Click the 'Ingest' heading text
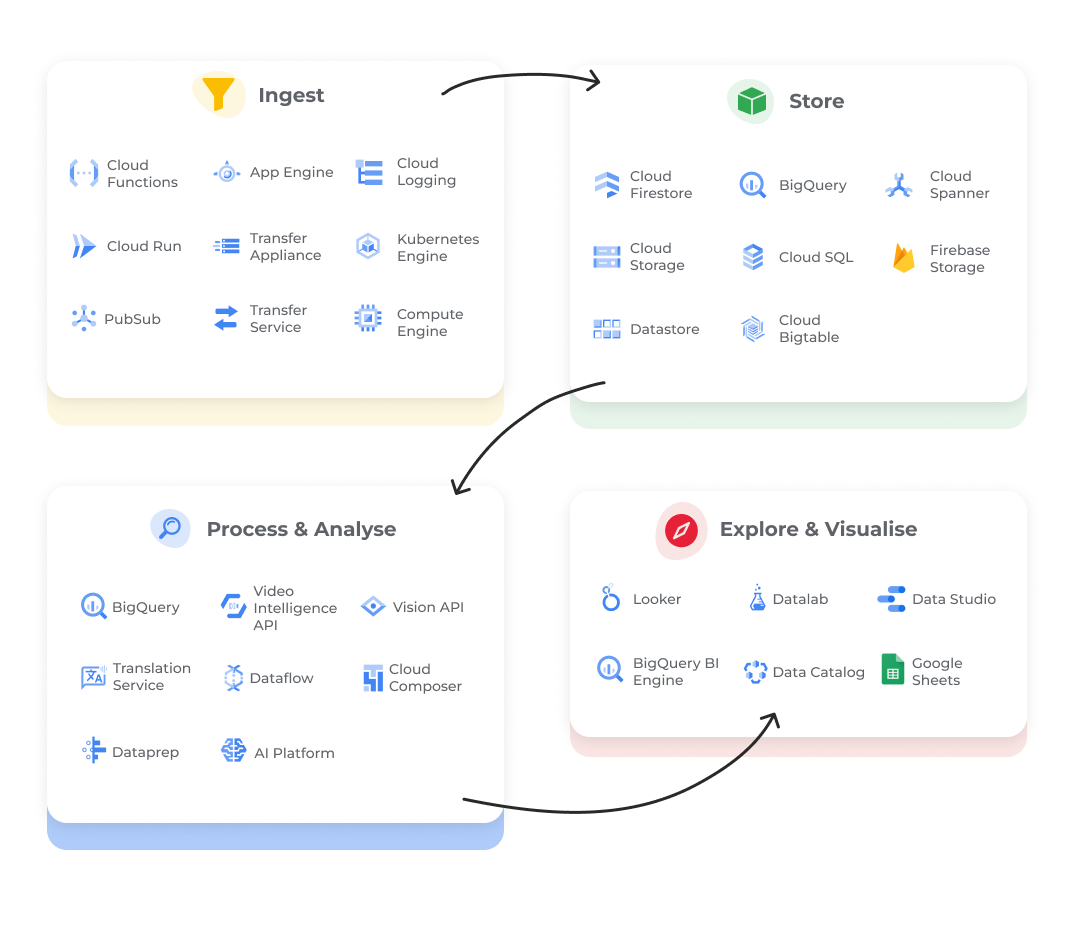The image size is (1068, 939). point(291,95)
